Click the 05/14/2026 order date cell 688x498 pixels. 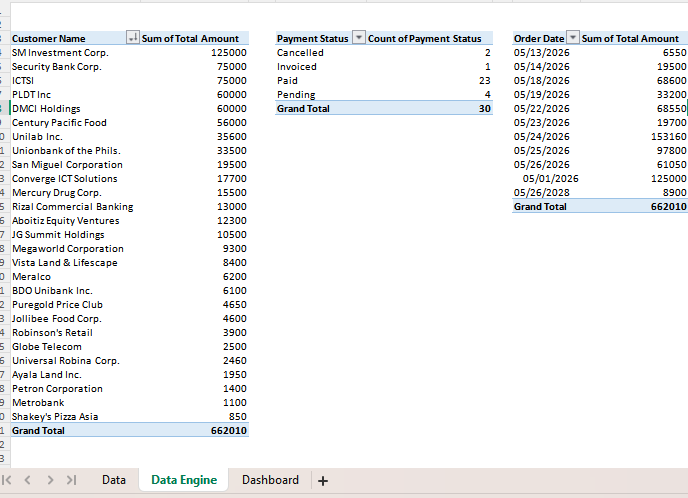546,67
